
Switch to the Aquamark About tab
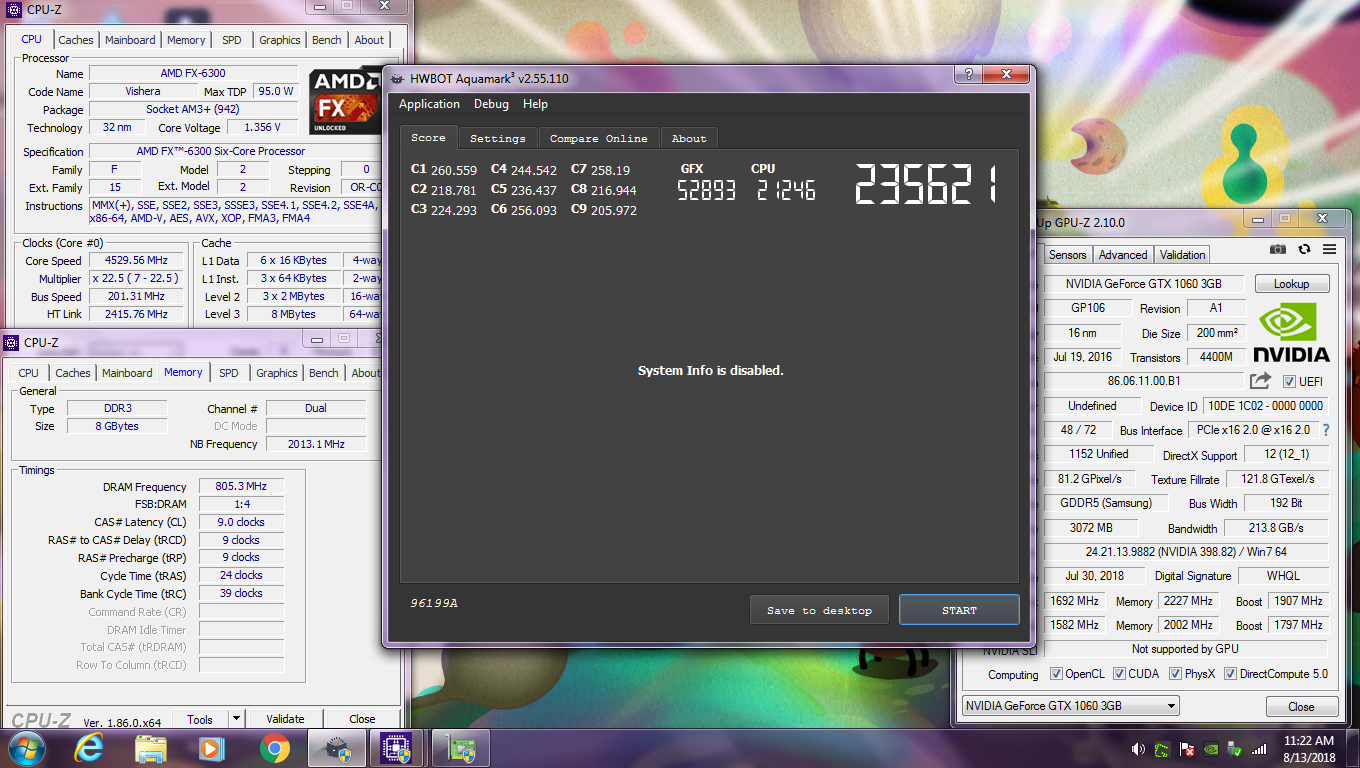point(689,138)
